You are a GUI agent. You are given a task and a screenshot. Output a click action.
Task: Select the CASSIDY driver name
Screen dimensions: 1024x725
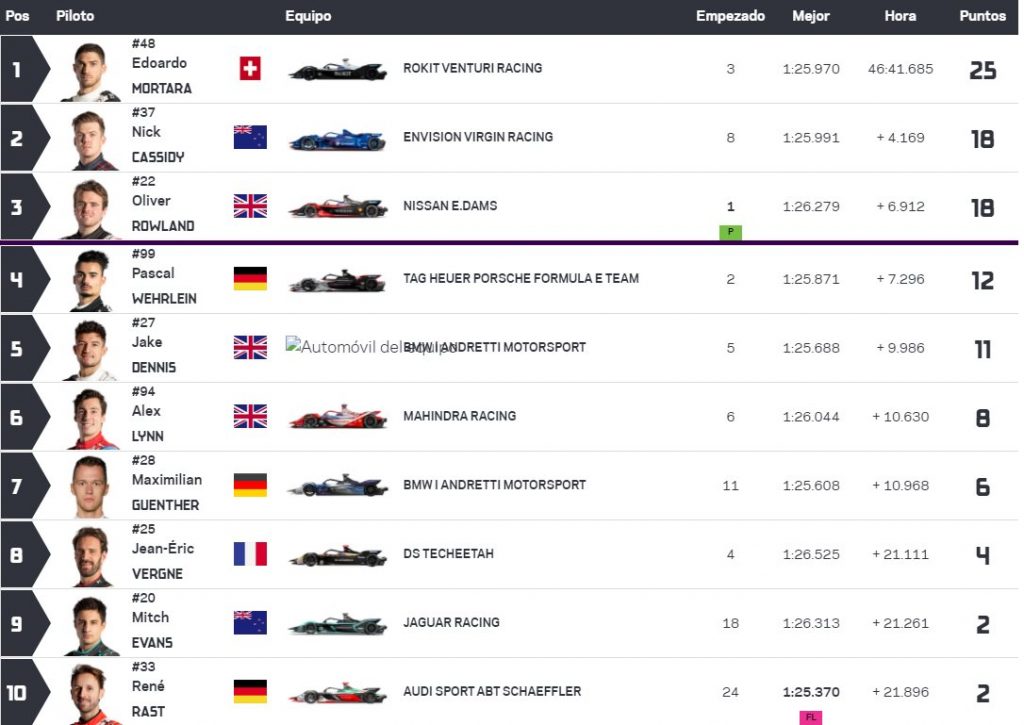coord(158,157)
